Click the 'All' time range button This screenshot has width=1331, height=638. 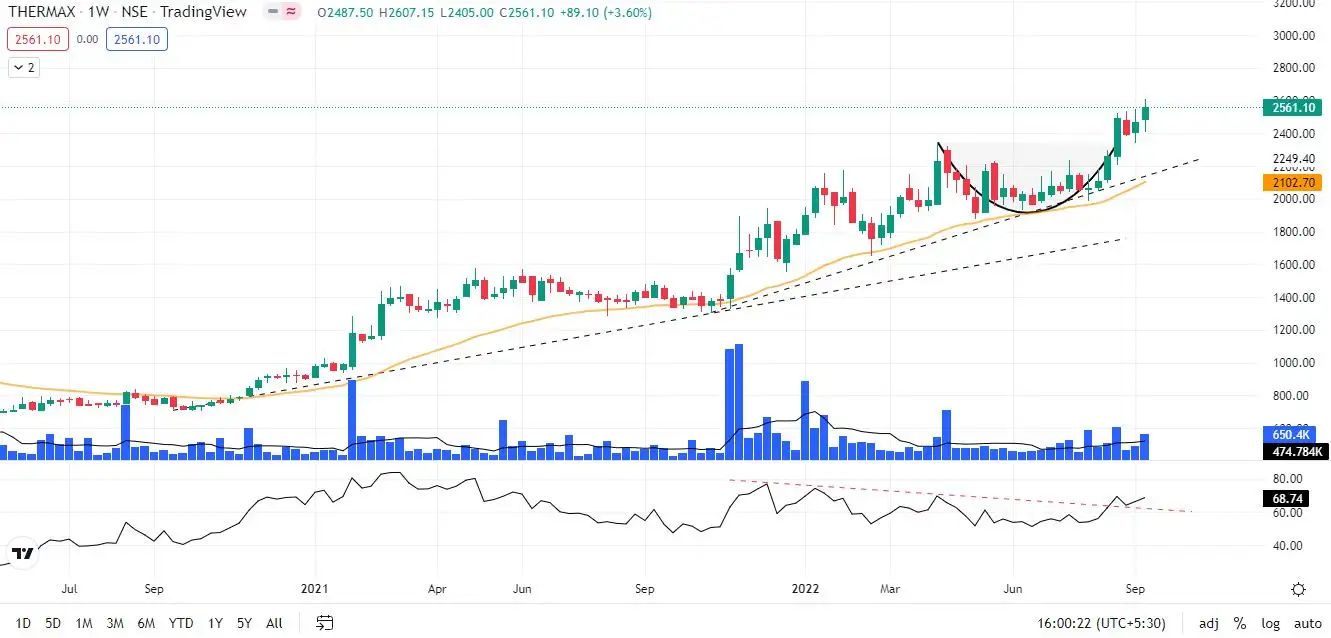coord(274,622)
